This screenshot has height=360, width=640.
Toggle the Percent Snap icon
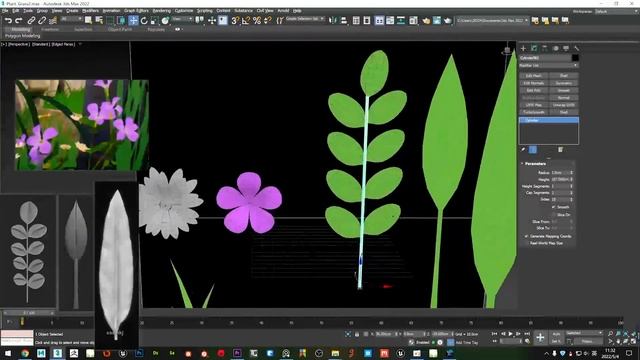point(257,20)
